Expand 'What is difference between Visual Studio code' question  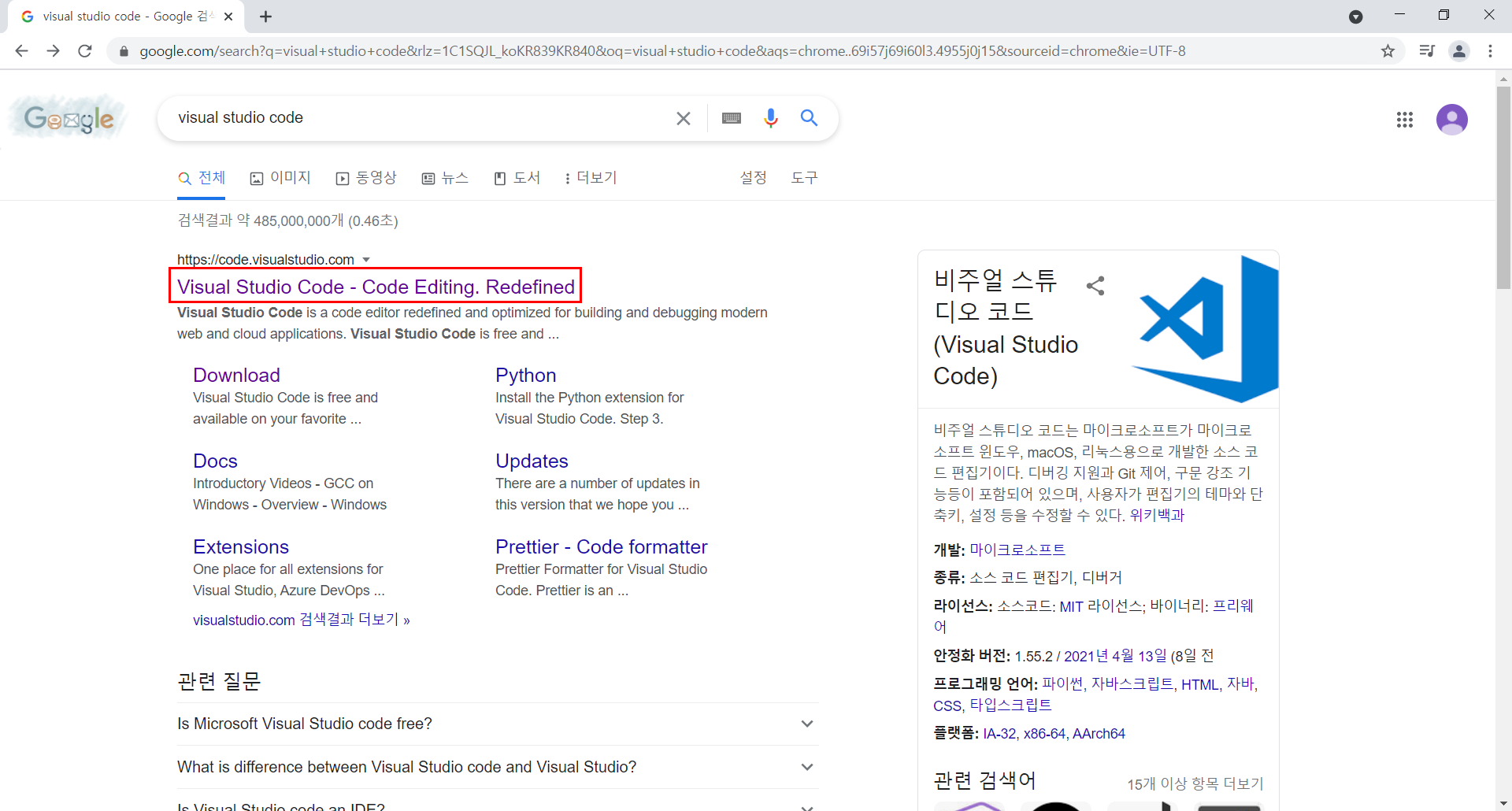tap(498, 767)
